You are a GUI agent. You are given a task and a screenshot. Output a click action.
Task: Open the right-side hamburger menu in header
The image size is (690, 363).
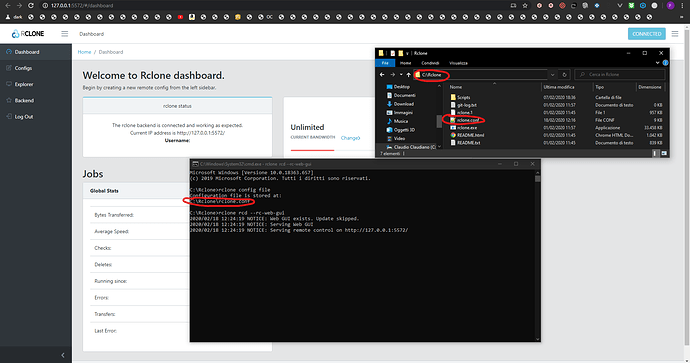point(675,34)
